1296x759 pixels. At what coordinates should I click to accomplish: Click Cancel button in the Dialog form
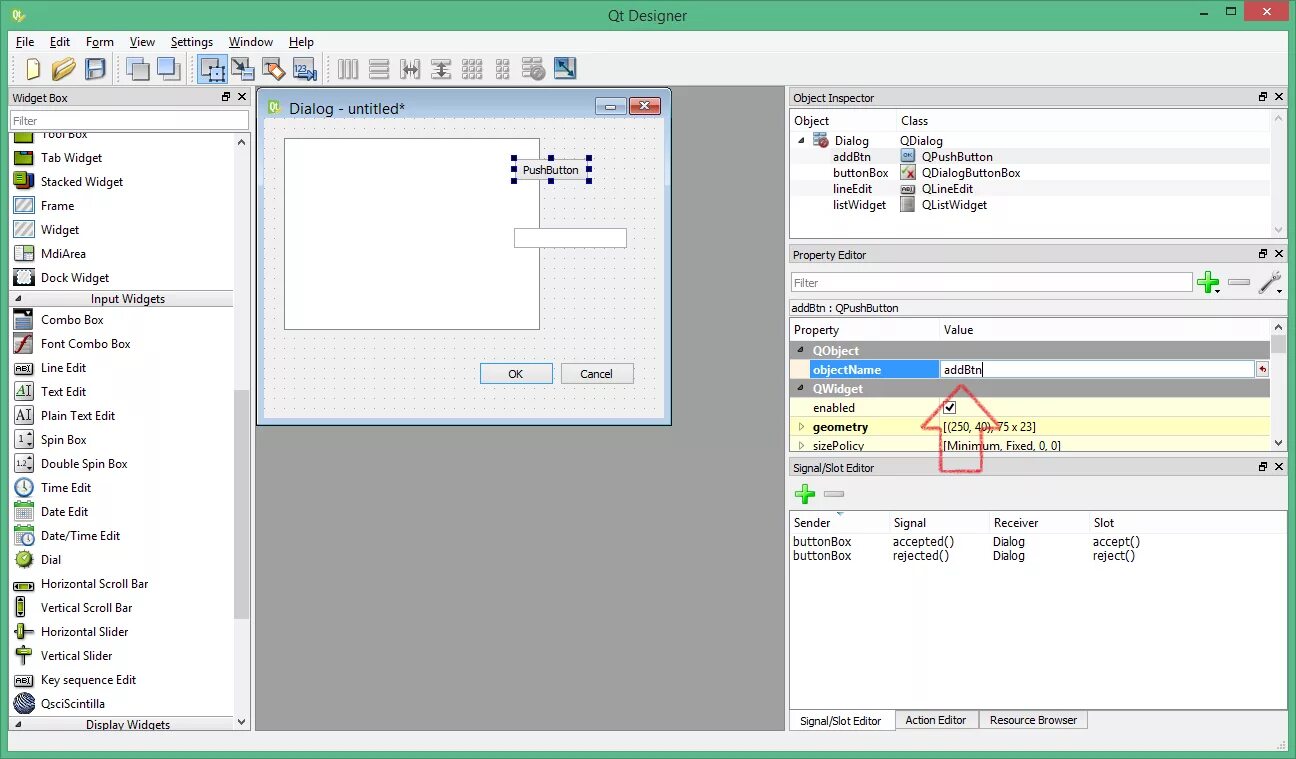[597, 374]
